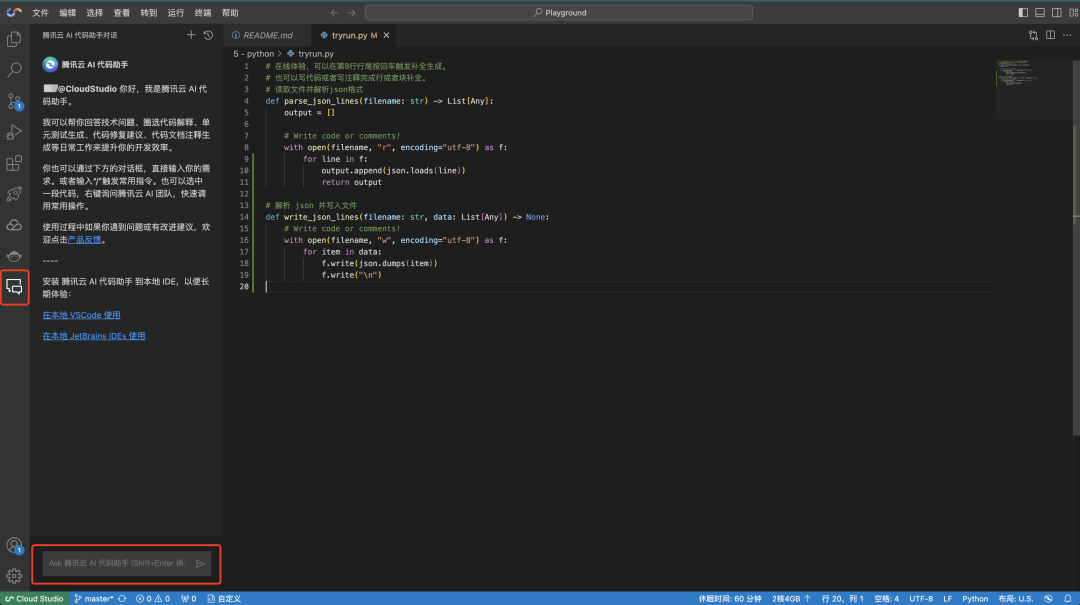Open the Source Control view

15,101
